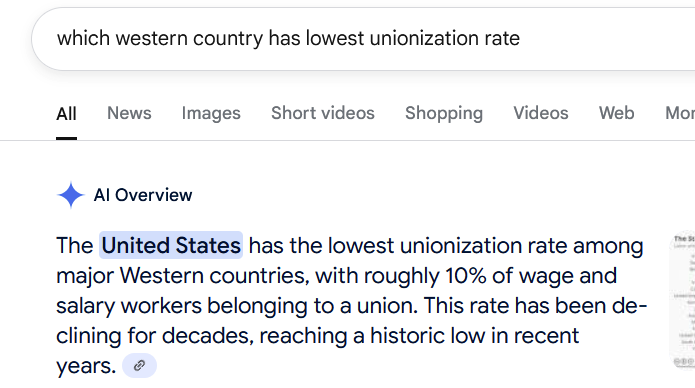Switch to the News tab
695x388 pixels.
click(129, 113)
